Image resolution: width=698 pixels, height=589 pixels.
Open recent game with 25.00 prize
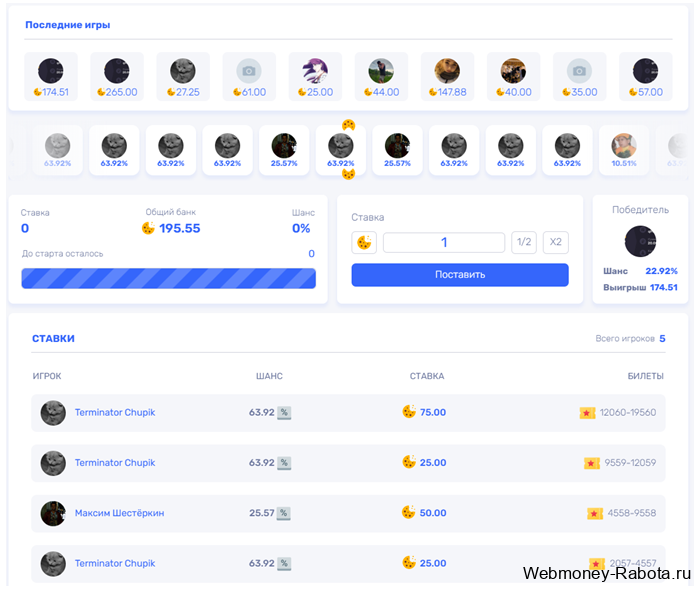315,77
